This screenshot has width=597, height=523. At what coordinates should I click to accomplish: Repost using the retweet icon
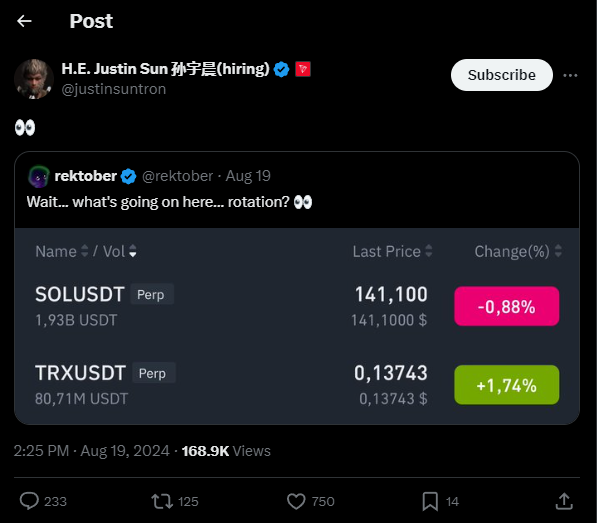[162, 501]
